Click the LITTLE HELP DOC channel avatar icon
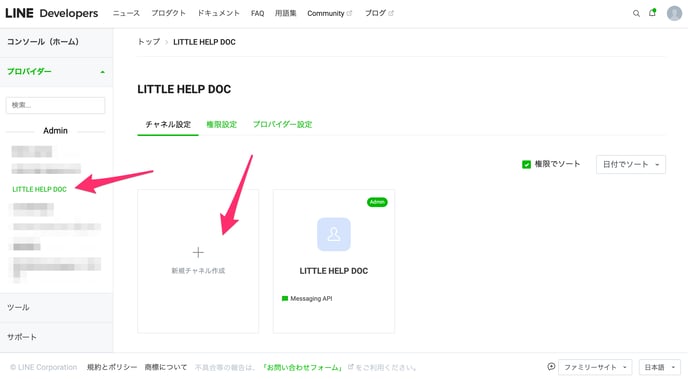 [x=334, y=234]
